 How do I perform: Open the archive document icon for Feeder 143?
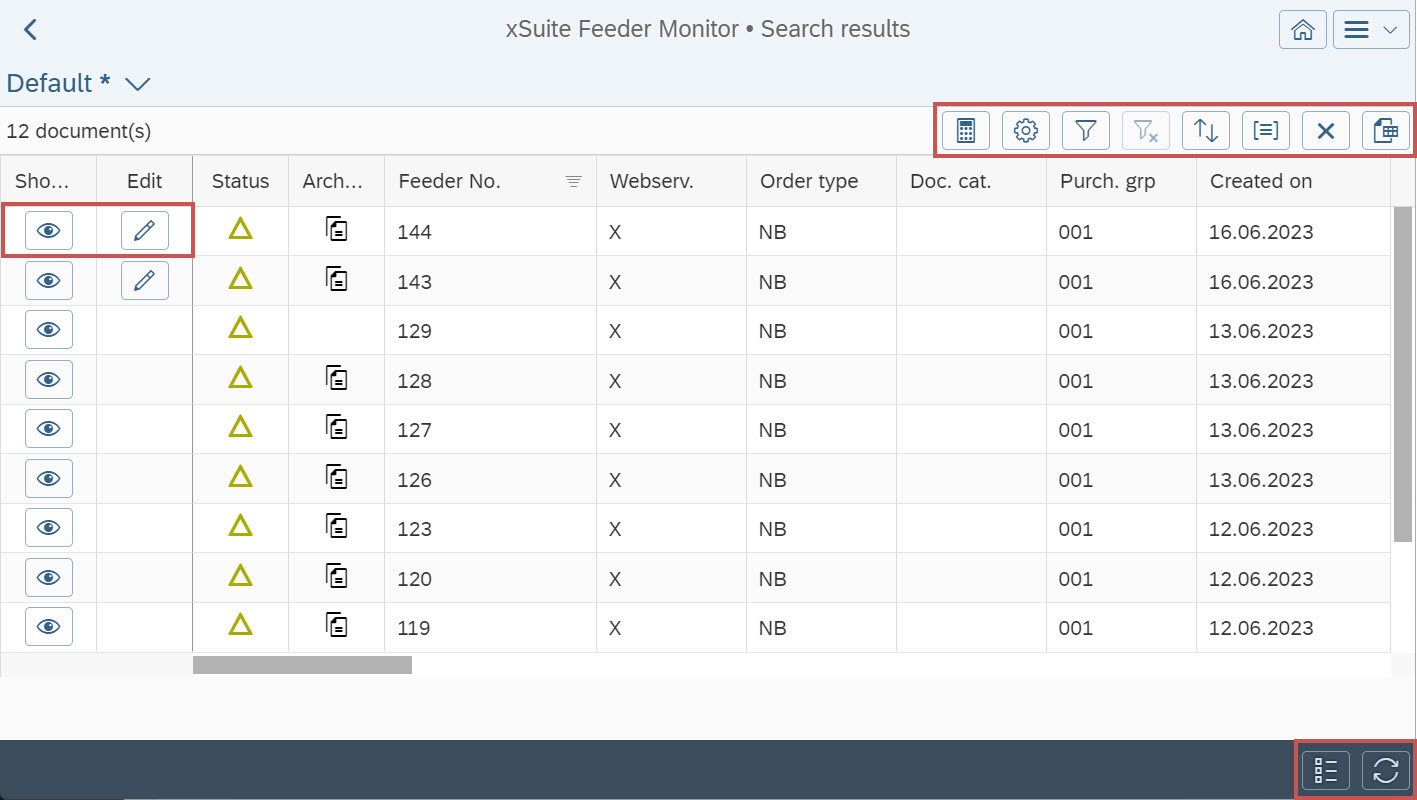coord(336,281)
